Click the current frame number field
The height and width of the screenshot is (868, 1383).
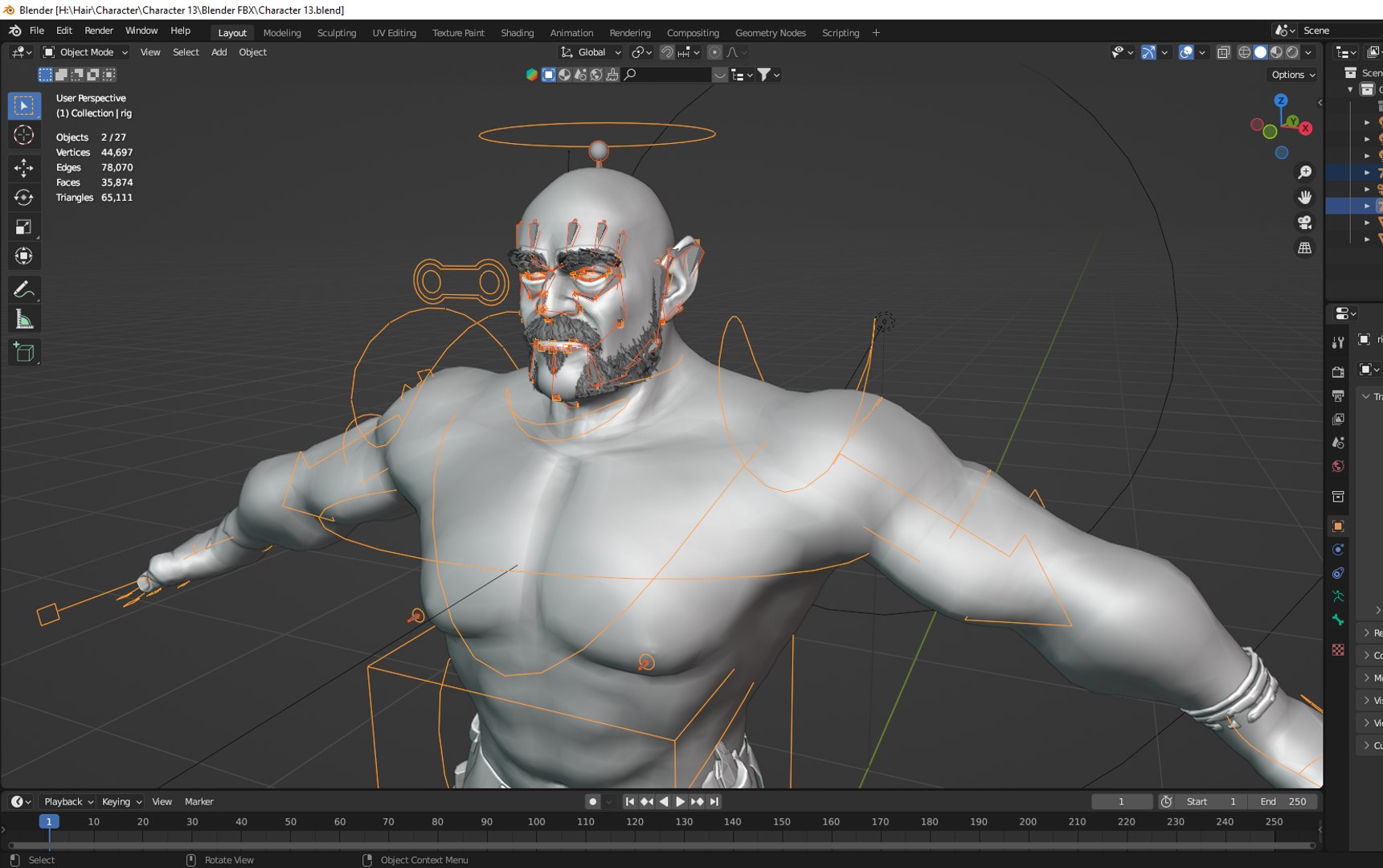click(x=1121, y=801)
